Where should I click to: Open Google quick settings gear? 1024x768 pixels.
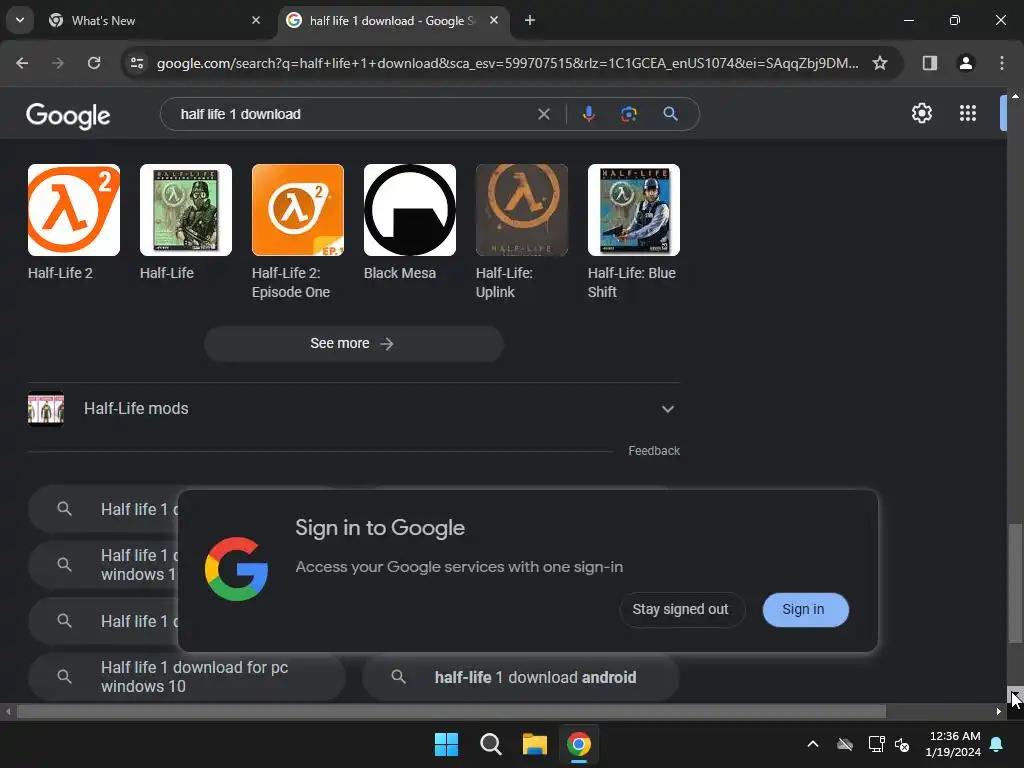click(x=921, y=113)
